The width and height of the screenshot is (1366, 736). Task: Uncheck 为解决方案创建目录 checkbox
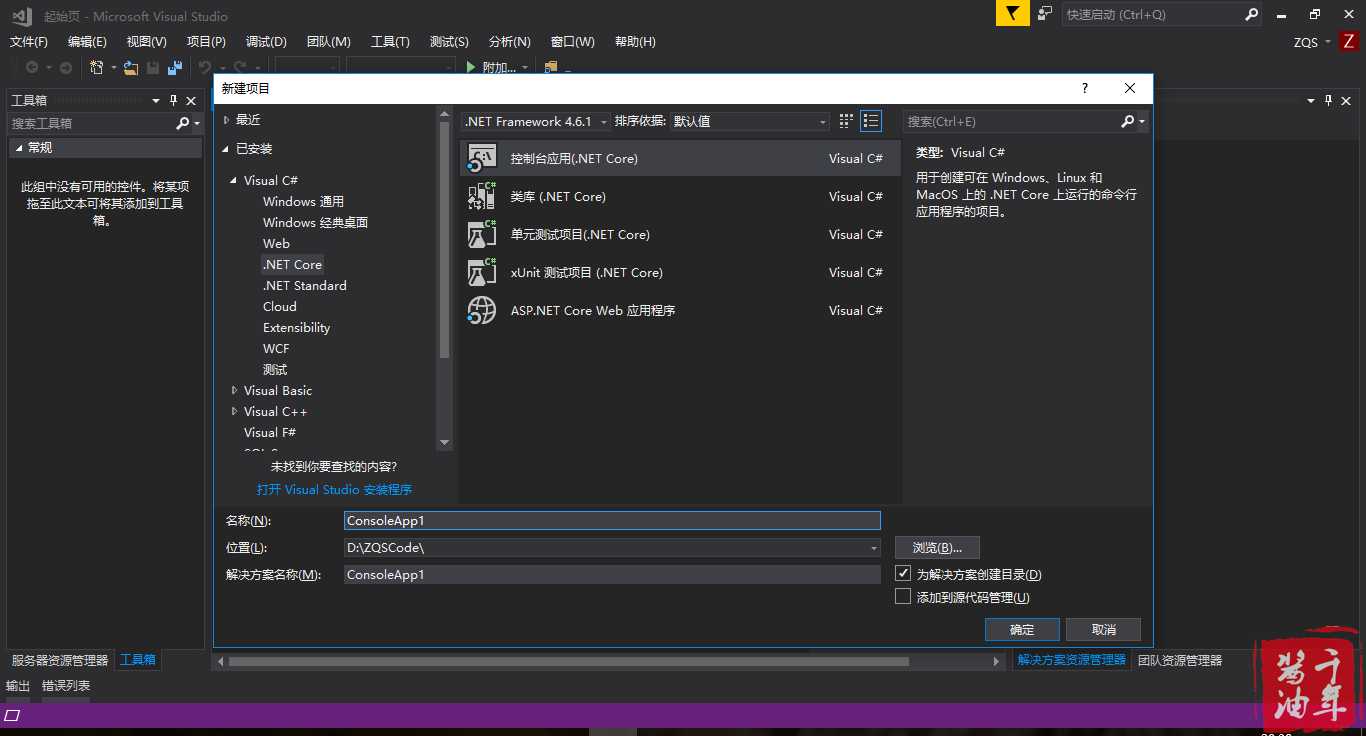[903, 574]
